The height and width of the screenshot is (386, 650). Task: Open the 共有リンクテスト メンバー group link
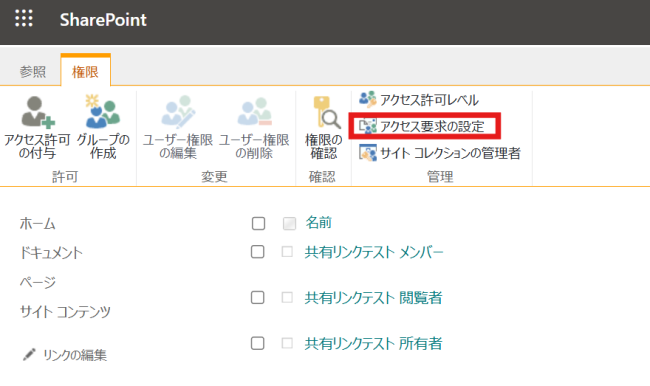coord(374,252)
